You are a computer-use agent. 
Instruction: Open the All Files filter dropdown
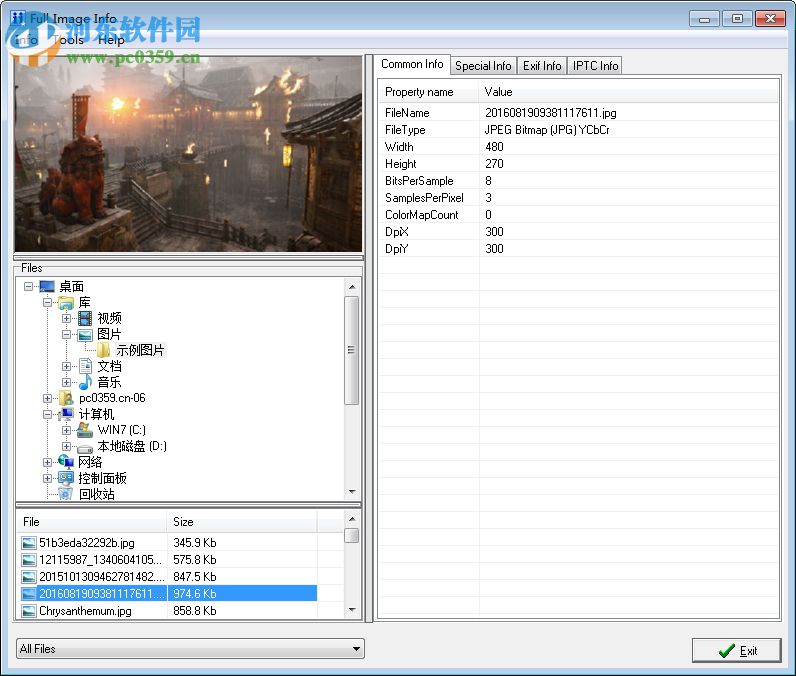[x=190, y=649]
